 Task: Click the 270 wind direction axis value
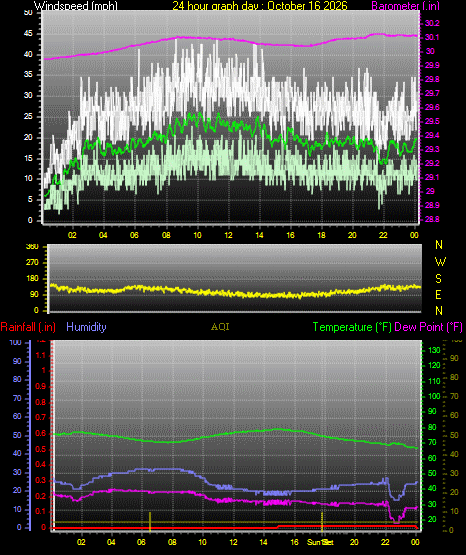pos(32,263)
